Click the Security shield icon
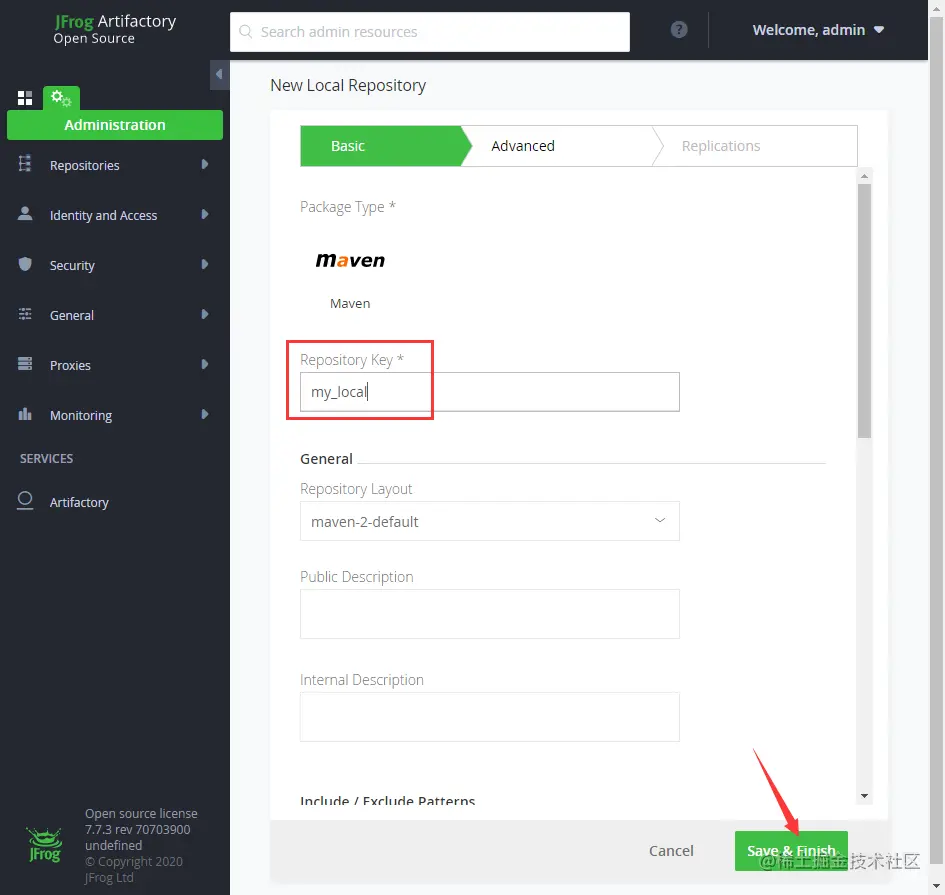Image resolution: width=945 pixels, height=895 pixels. click(25, 264)
